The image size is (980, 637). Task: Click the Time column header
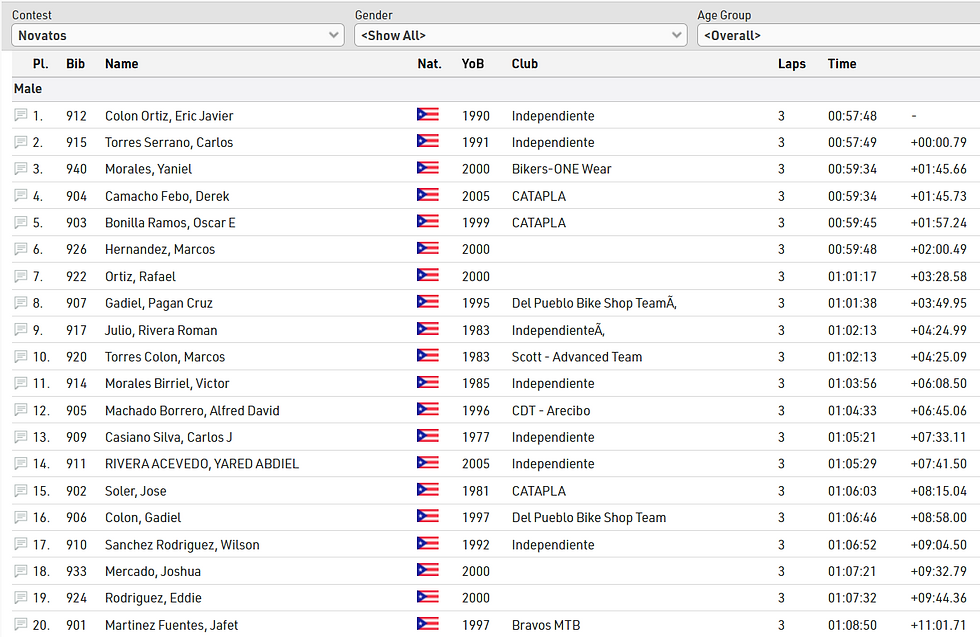pos(842,64)
